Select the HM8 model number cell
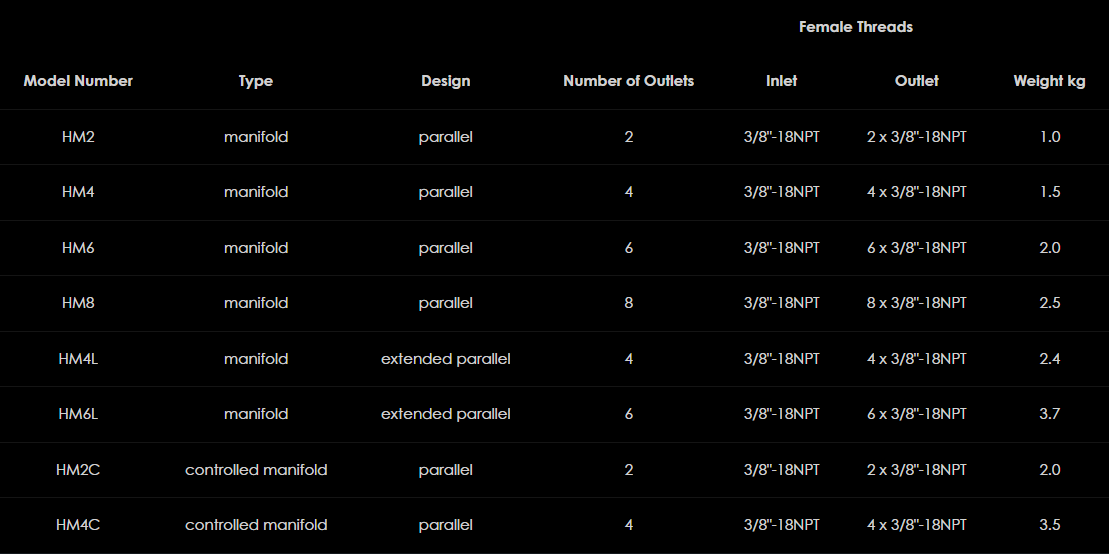Viewport: 1111px width, 554px height. click(x=78, y=303)
